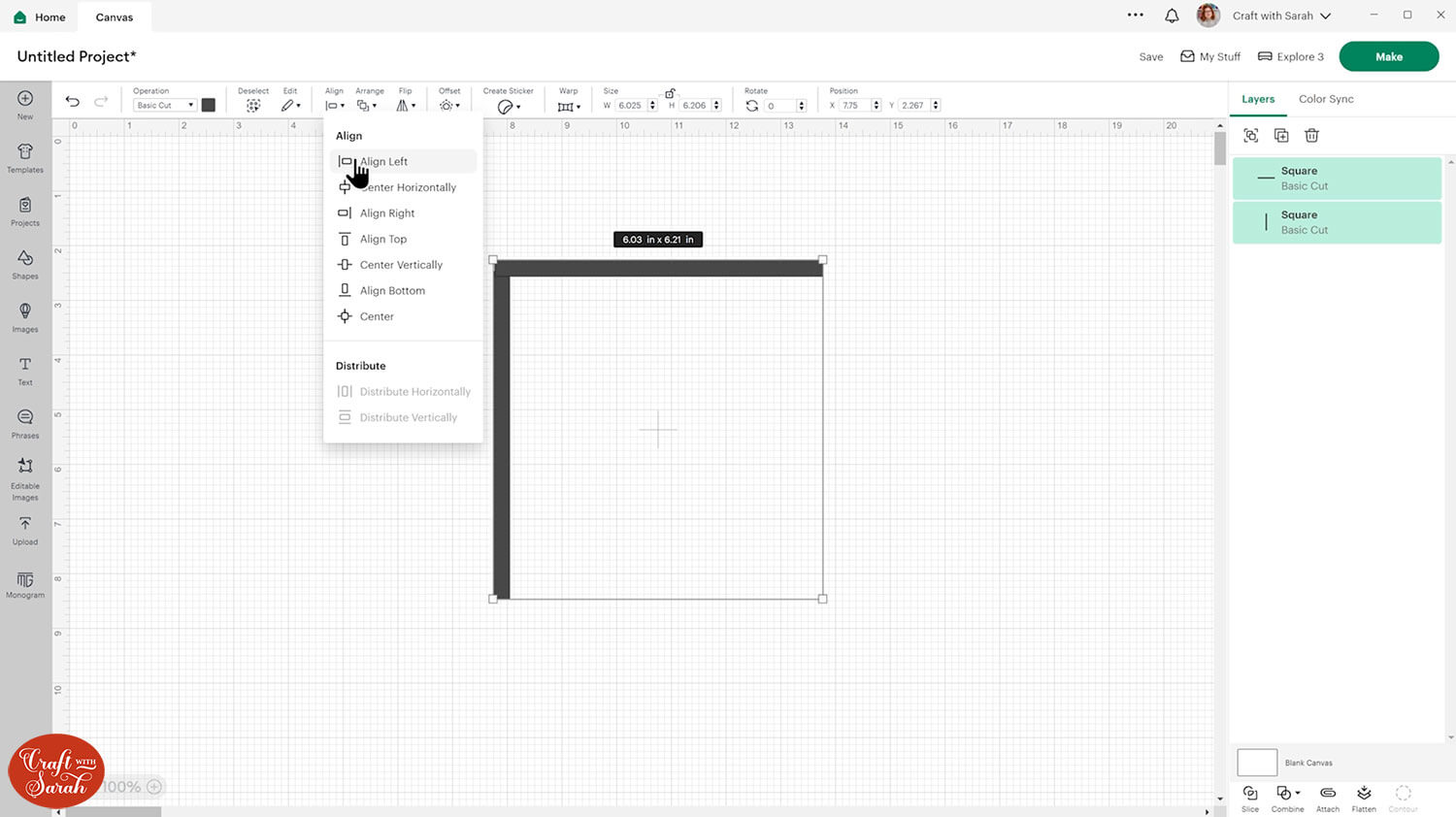Choose Center in the Align menu

click(x=403, y=316)
